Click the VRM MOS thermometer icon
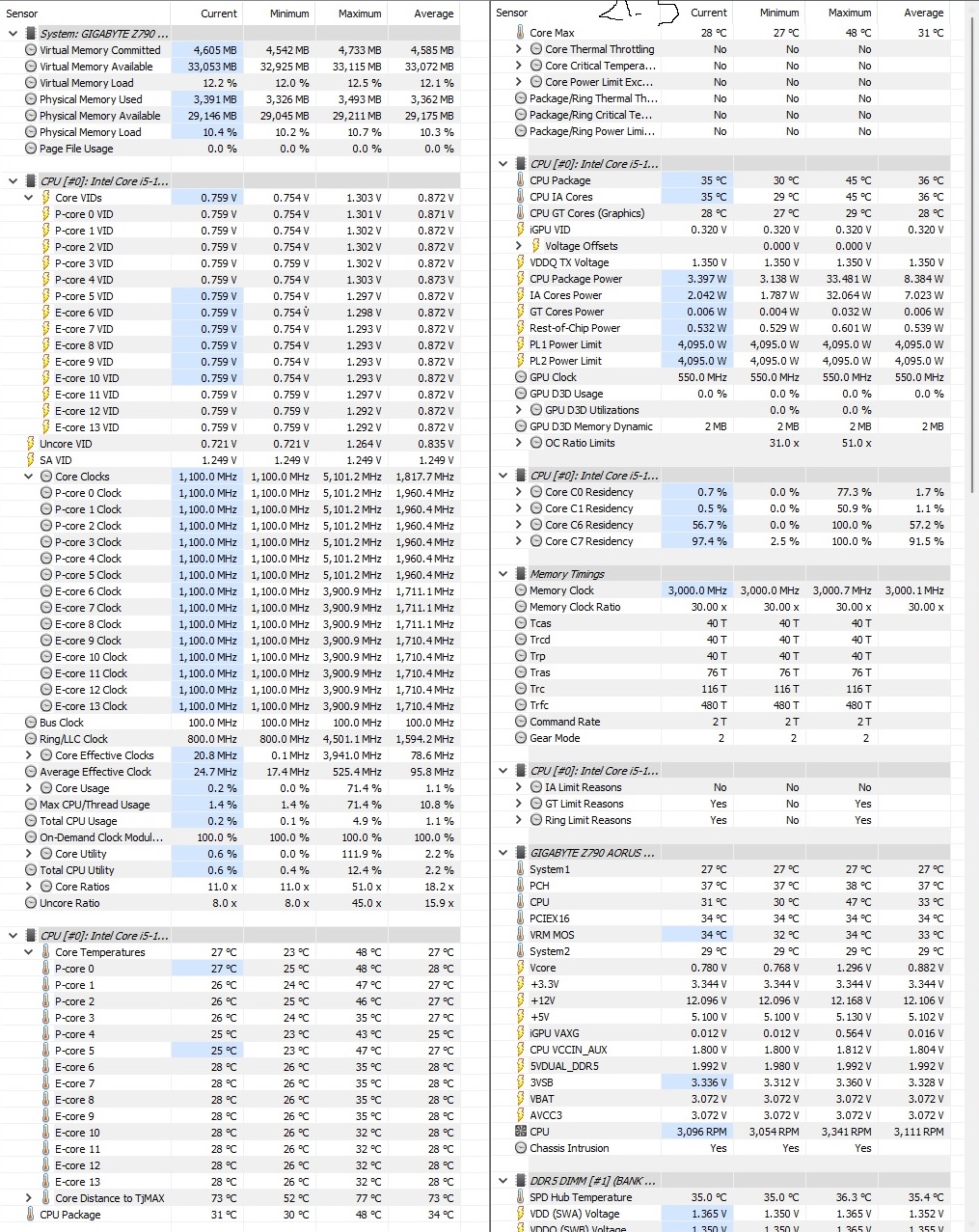The width and height of the screenshot is (979, 1232). (x=520, y=935)
